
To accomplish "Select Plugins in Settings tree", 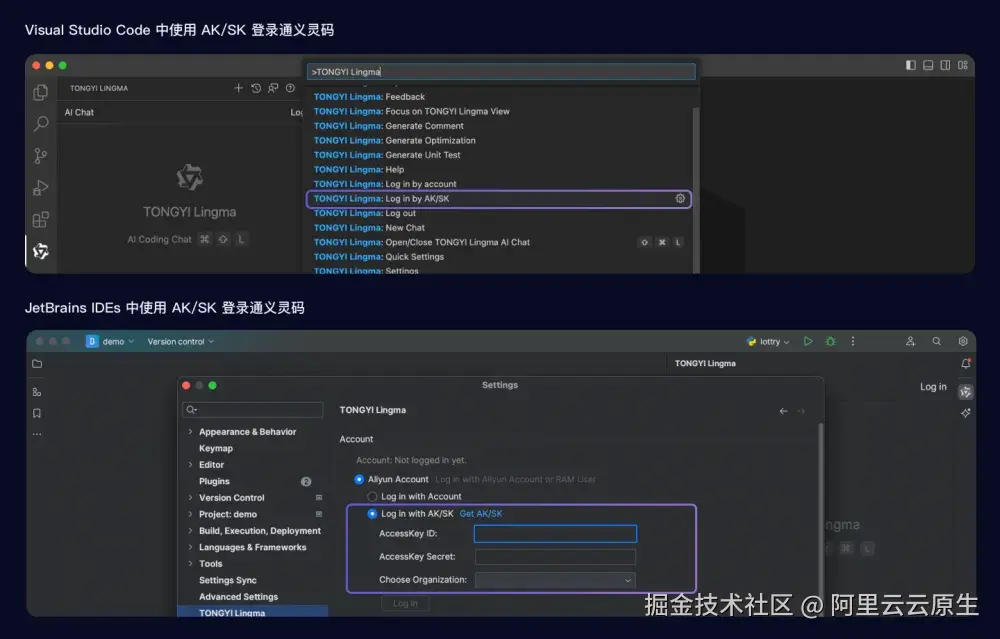I will (214, 481).
